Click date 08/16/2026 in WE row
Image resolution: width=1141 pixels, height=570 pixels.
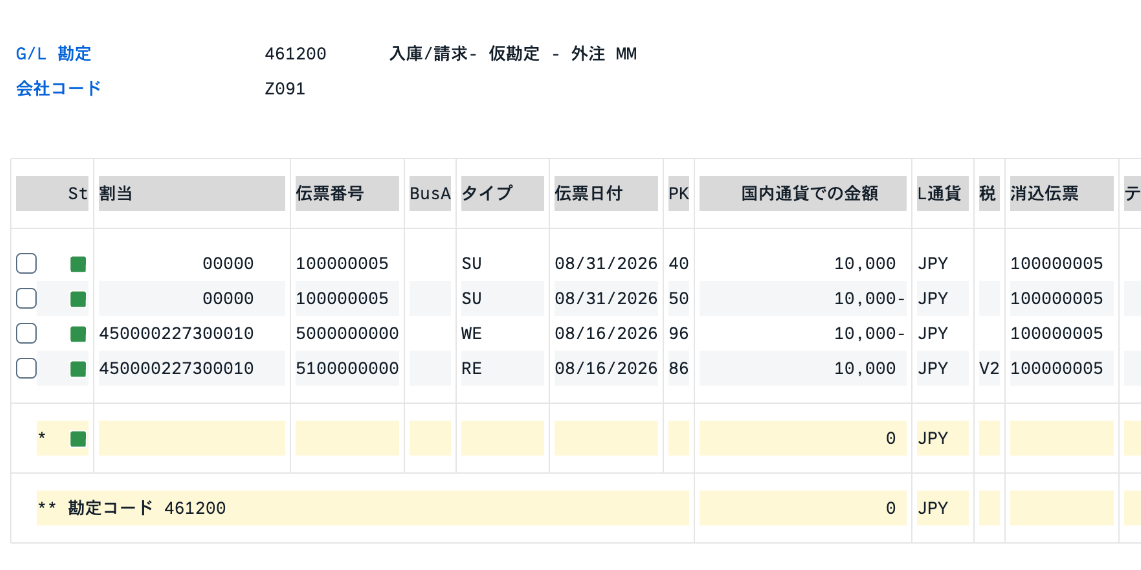(606, 333)
